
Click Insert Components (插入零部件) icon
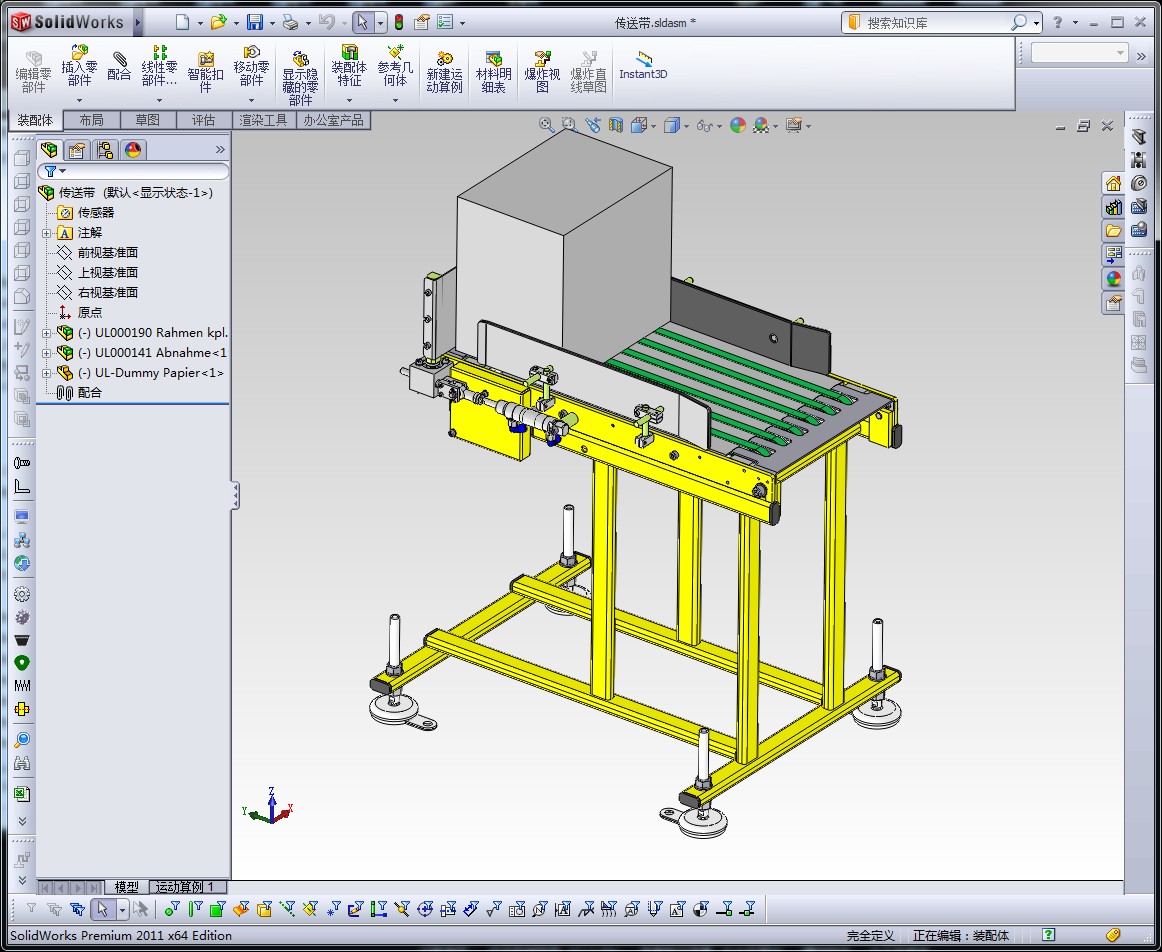(x=79, y=65)
